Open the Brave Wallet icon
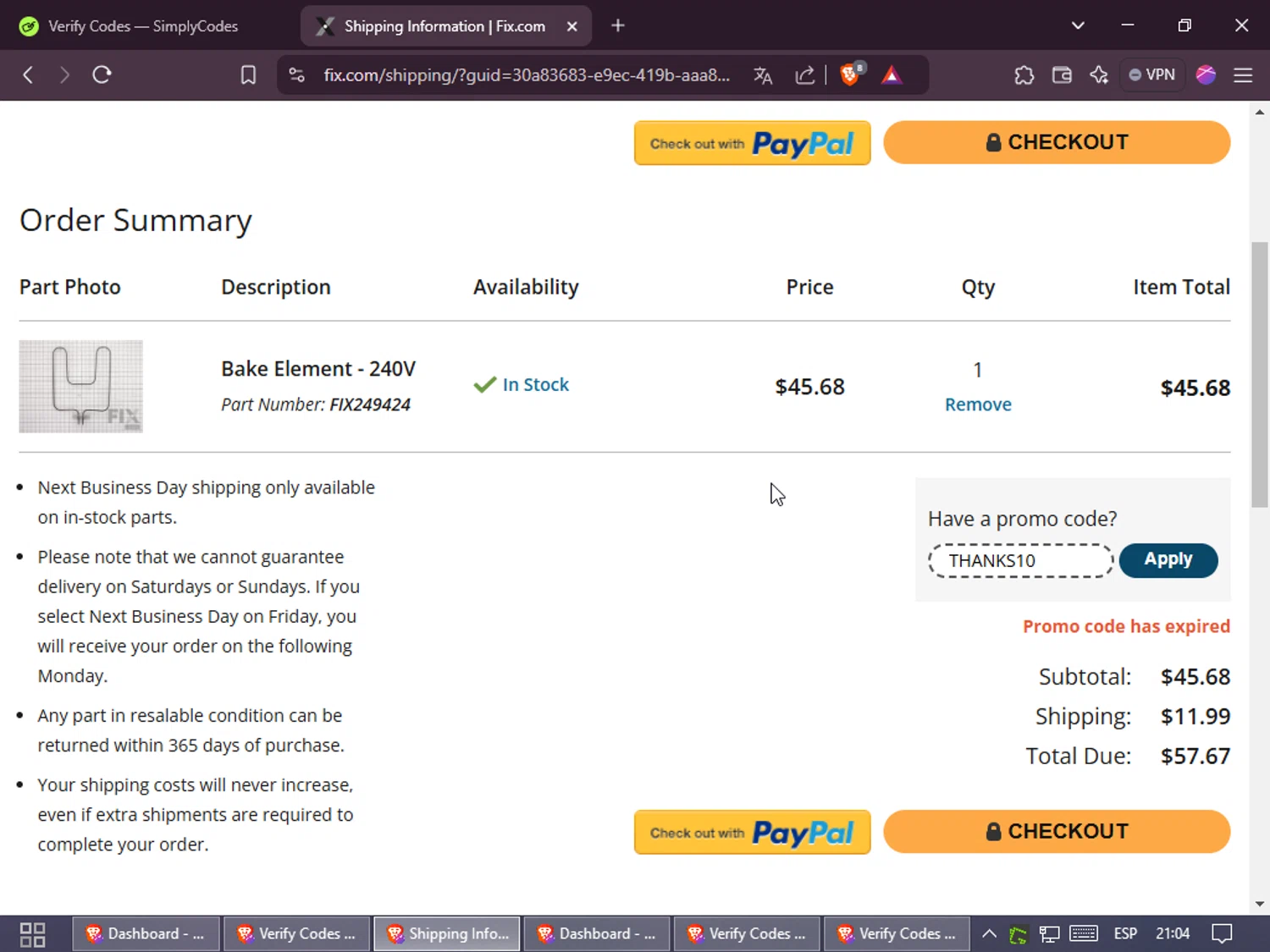This screenshot has width=1270, height=952. 1062,75
